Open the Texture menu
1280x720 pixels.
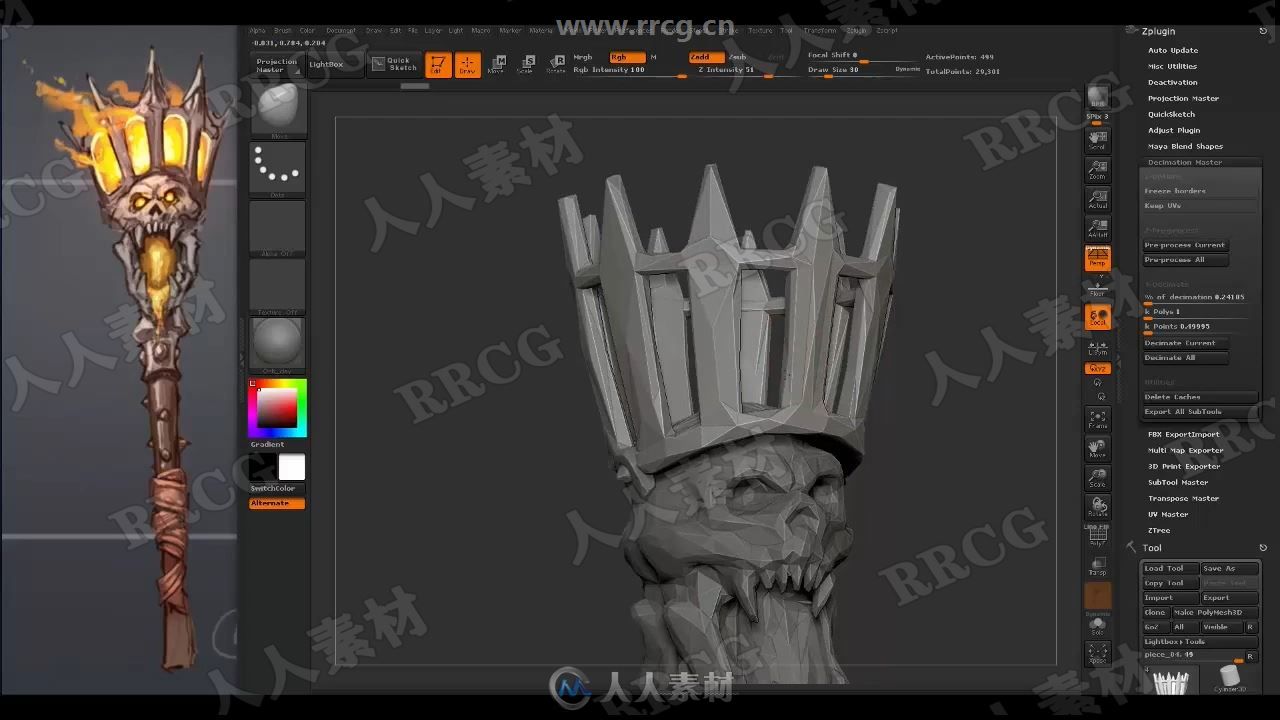[760, 31]
